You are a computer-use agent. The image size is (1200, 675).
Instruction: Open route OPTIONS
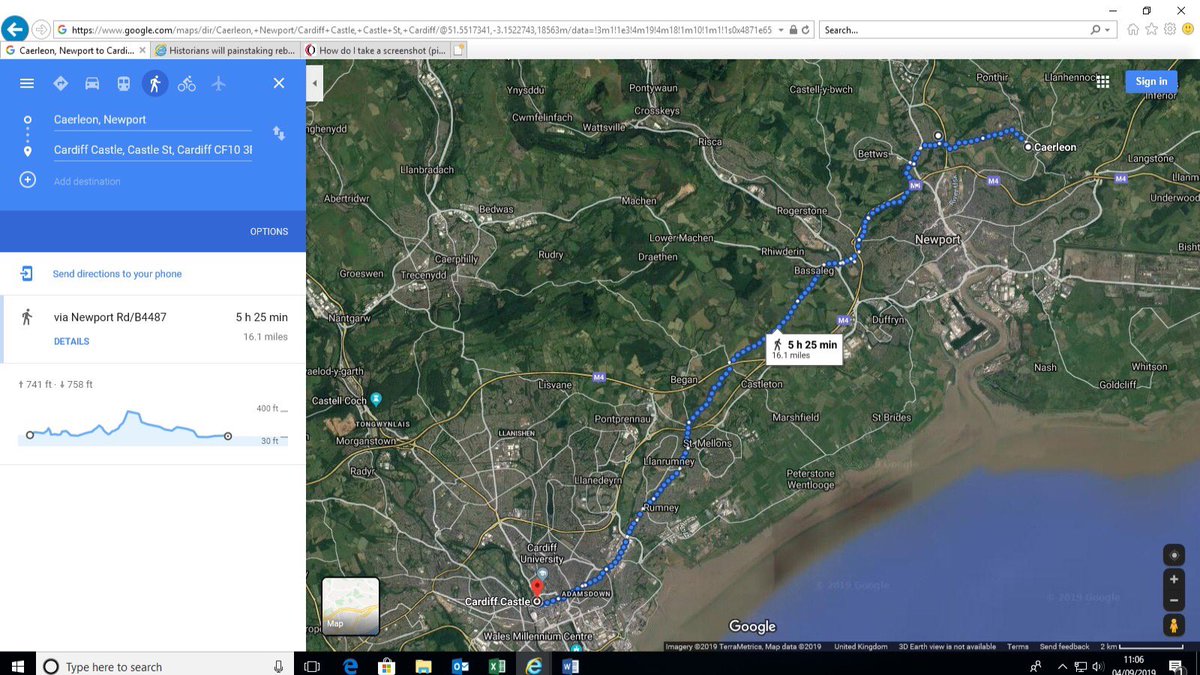tap(269, 232)
